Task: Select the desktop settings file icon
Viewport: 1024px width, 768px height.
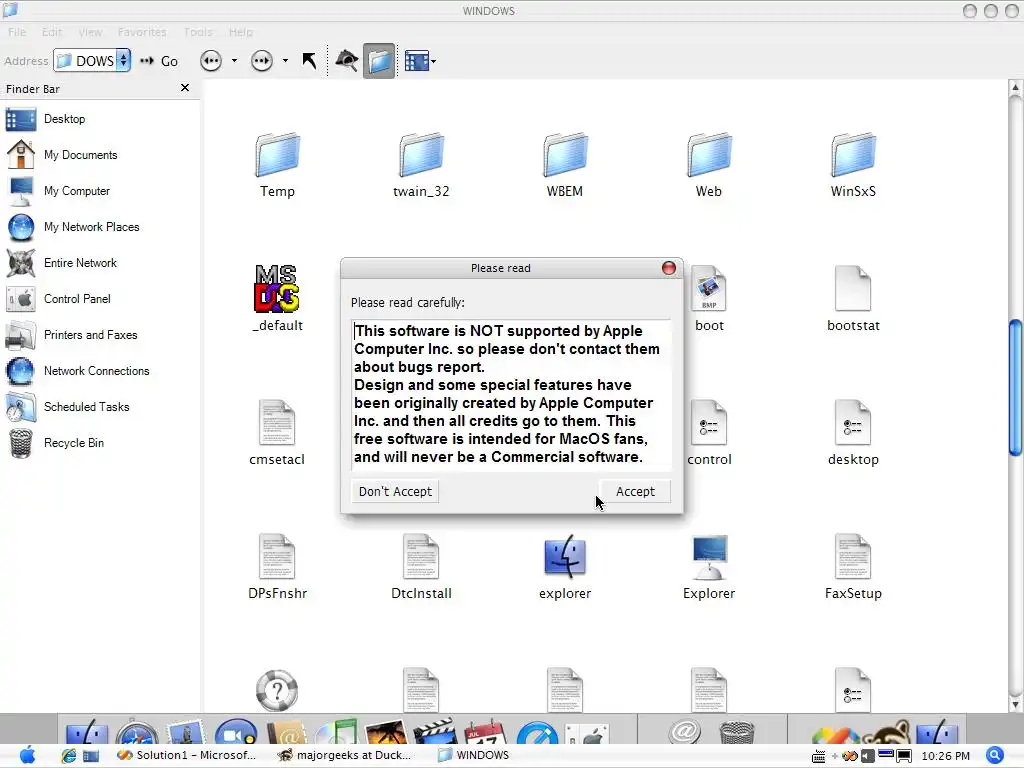Action: coord(853,423)
